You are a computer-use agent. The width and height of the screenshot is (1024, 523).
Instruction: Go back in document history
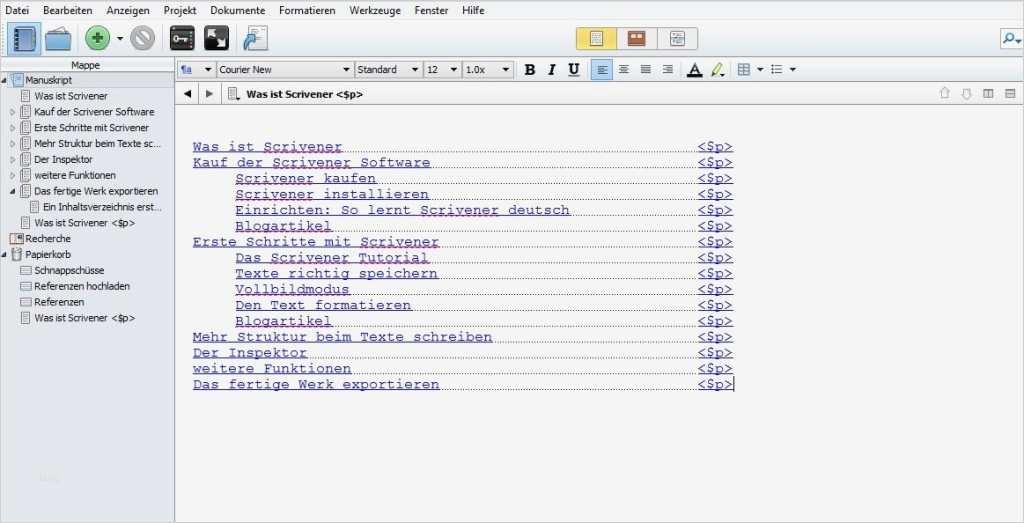click(x=187, y=94)
